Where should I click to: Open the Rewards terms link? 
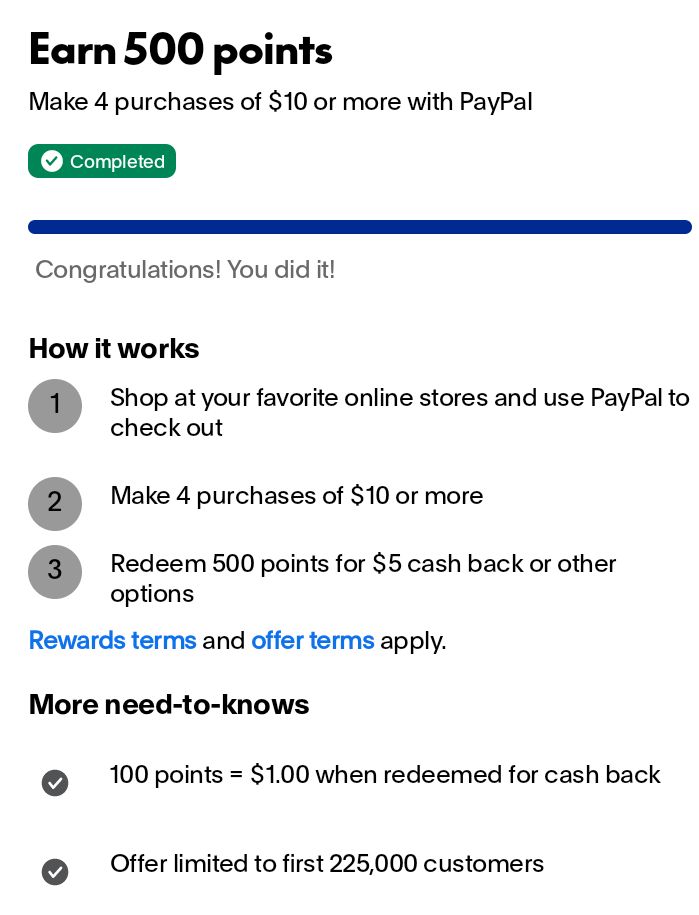pos(112,640)
